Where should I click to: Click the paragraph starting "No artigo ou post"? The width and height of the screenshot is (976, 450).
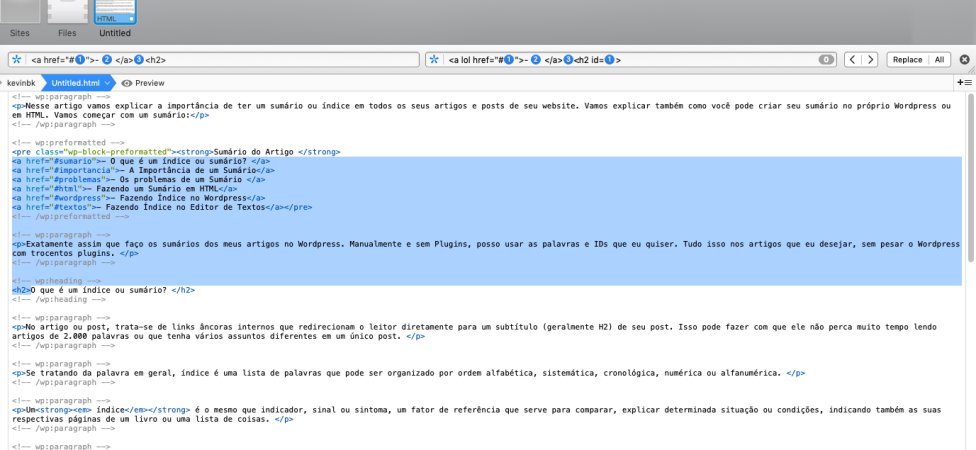[x=474, y=332]
